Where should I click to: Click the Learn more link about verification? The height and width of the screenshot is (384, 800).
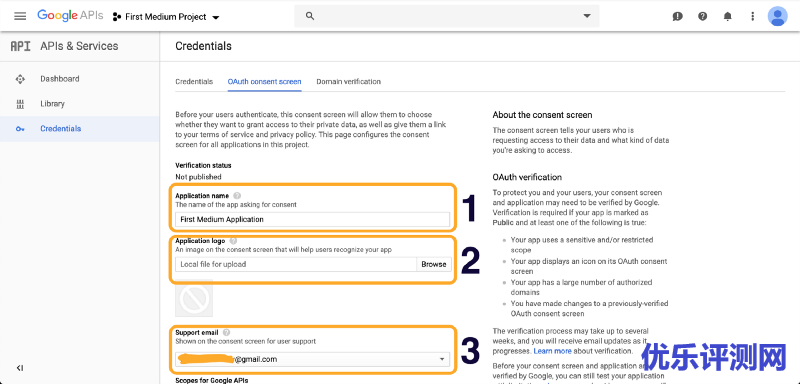point(552,351)
